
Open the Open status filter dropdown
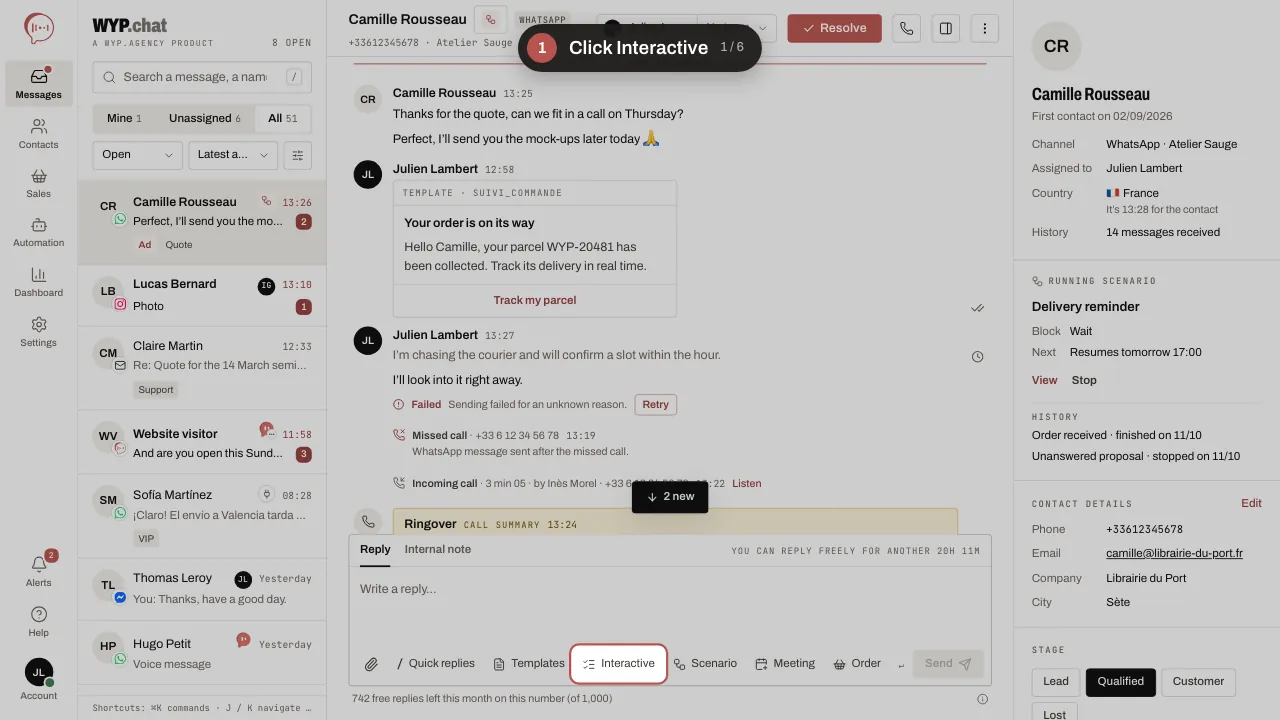point(137,155)
